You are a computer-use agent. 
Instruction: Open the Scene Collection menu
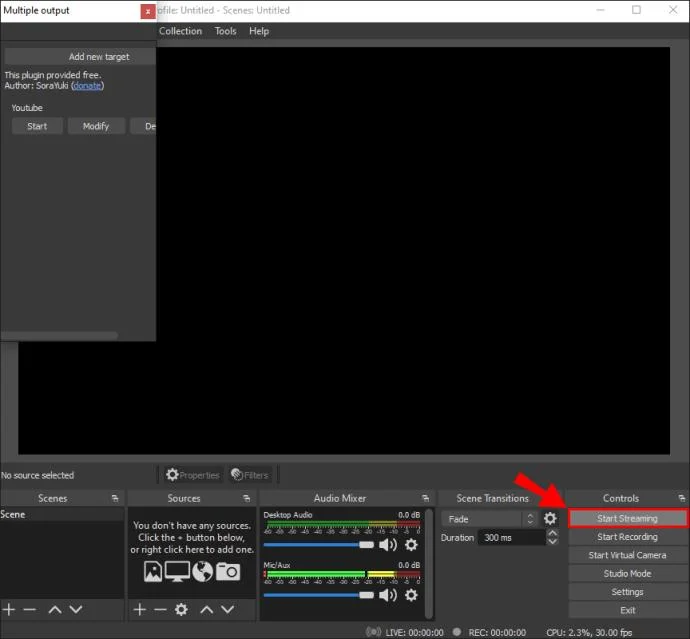click(180, 31)
